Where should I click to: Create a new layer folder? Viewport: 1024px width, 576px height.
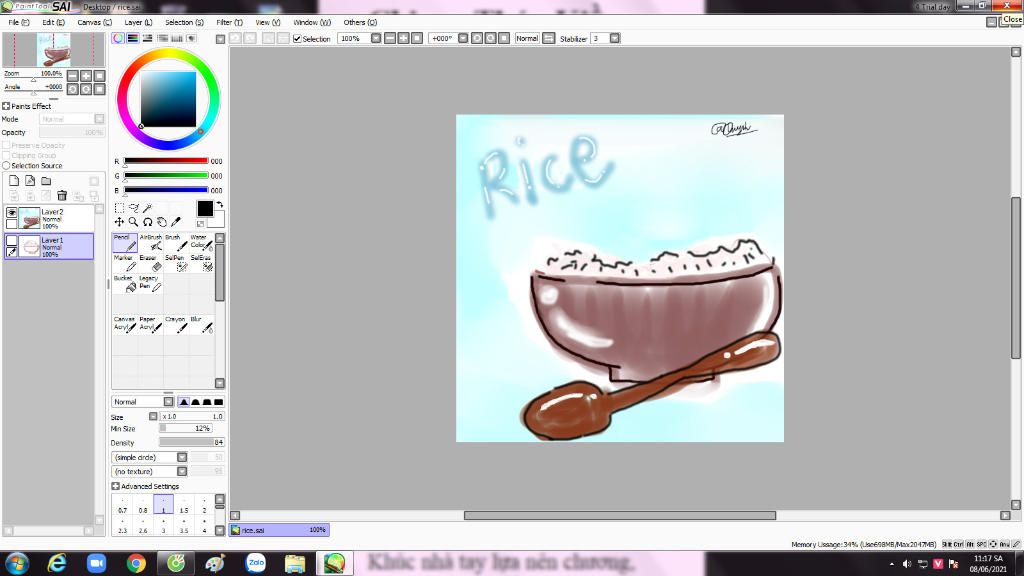click(46, 181)
